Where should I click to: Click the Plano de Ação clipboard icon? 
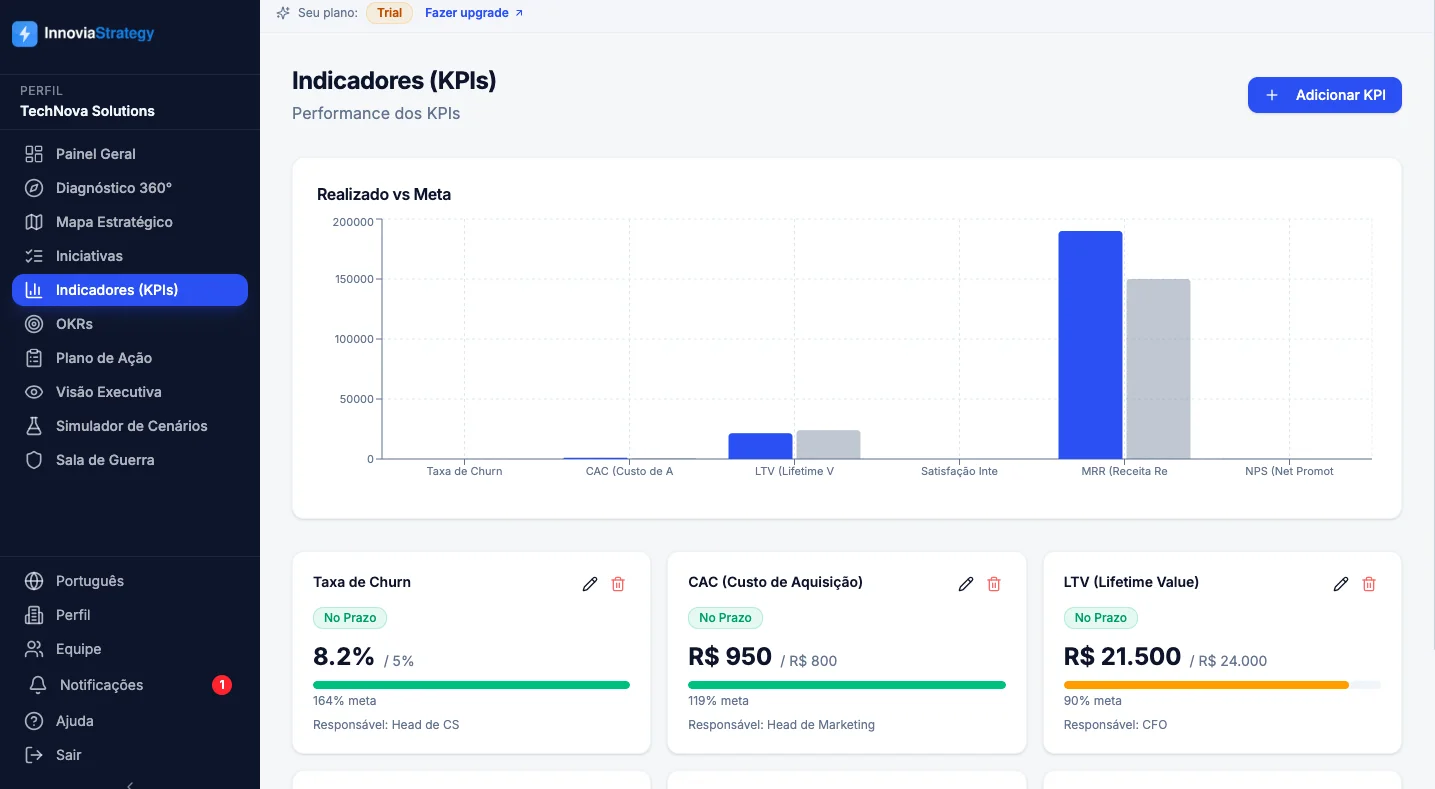pyautogui.click(x=34, y=358)
